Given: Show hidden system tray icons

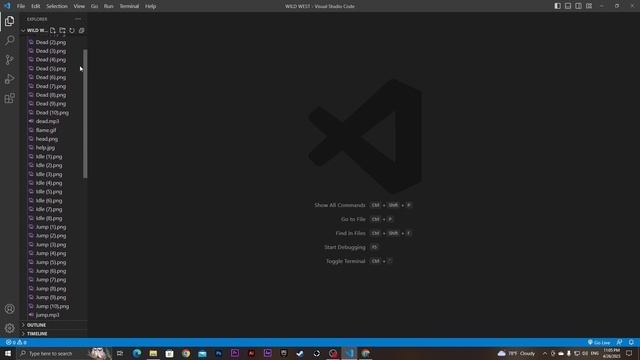Looking at the screenshot, I should tap(544, 353).
